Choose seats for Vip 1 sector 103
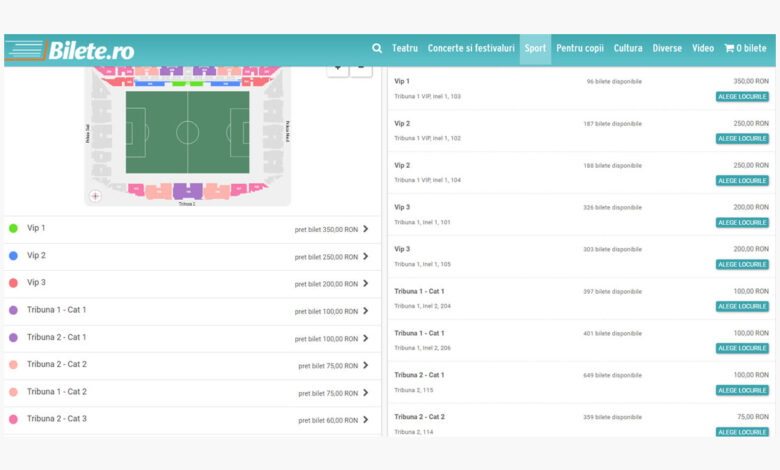This screenshot has width=780, height=470. (x=742, y=97)
